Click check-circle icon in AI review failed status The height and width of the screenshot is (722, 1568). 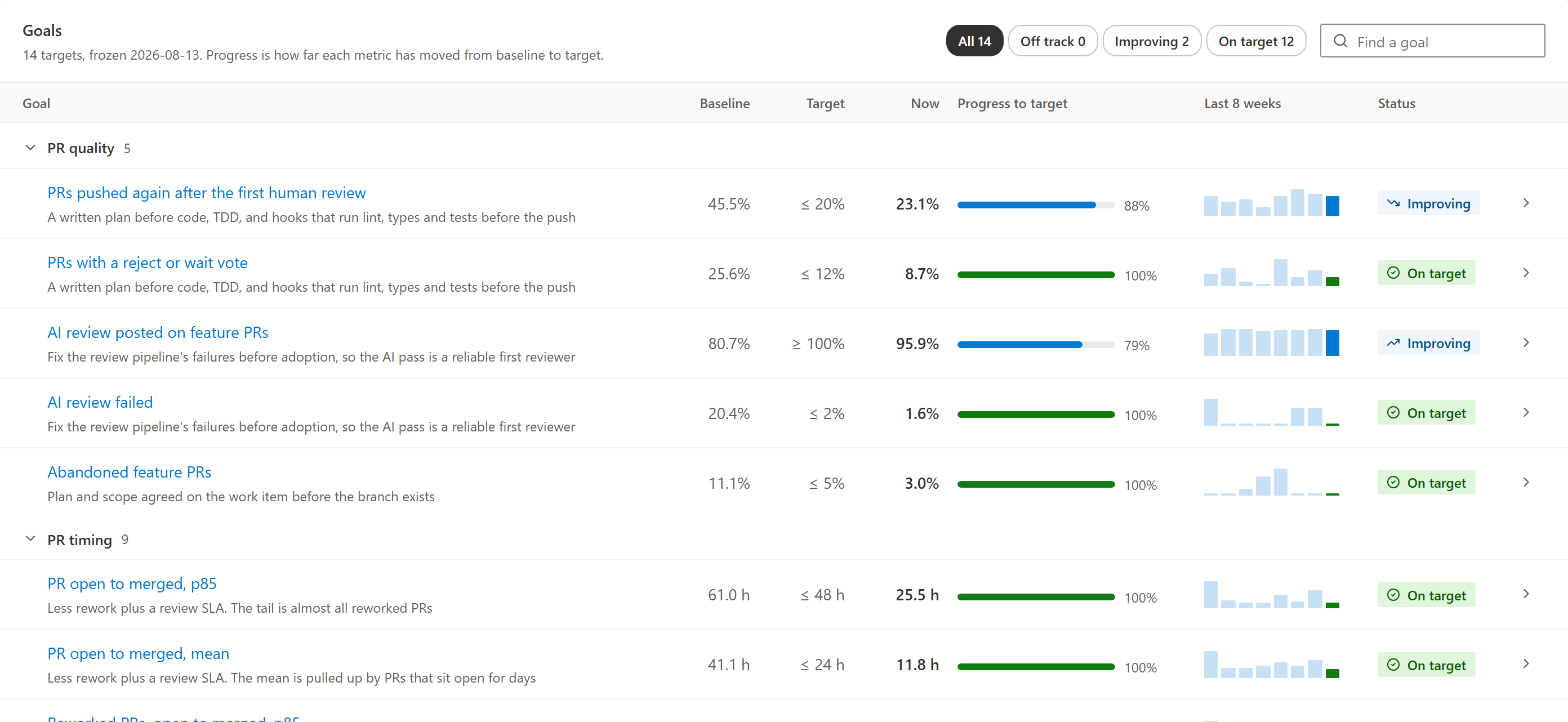pos(1393,412)
